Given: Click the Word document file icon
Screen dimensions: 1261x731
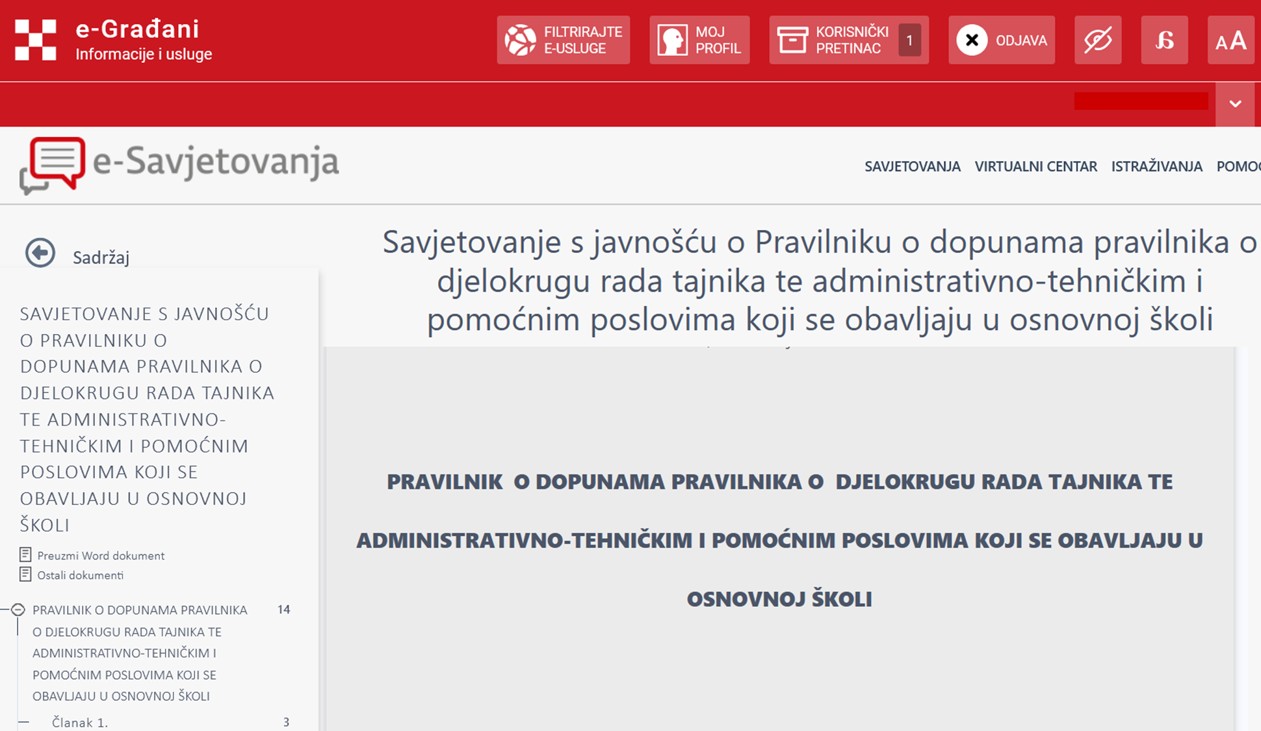Looking at the screenshot, I should [x=26, y=554].
